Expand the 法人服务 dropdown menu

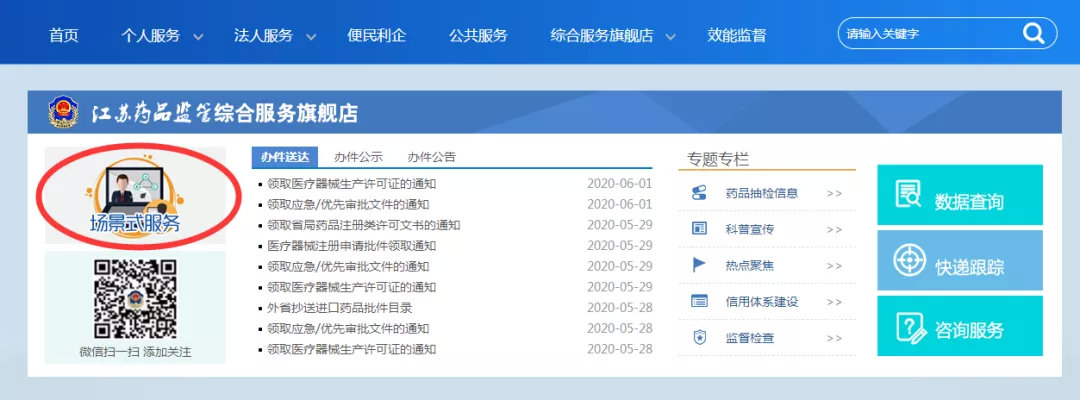pyautogui.click(x=275, y=36)
